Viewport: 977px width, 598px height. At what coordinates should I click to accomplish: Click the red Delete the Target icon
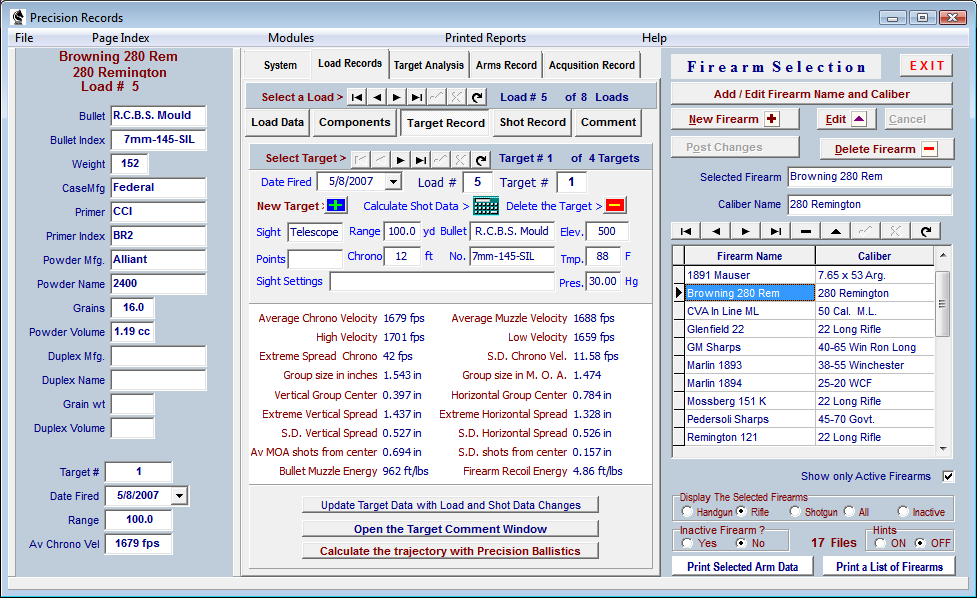coord(614,206)
